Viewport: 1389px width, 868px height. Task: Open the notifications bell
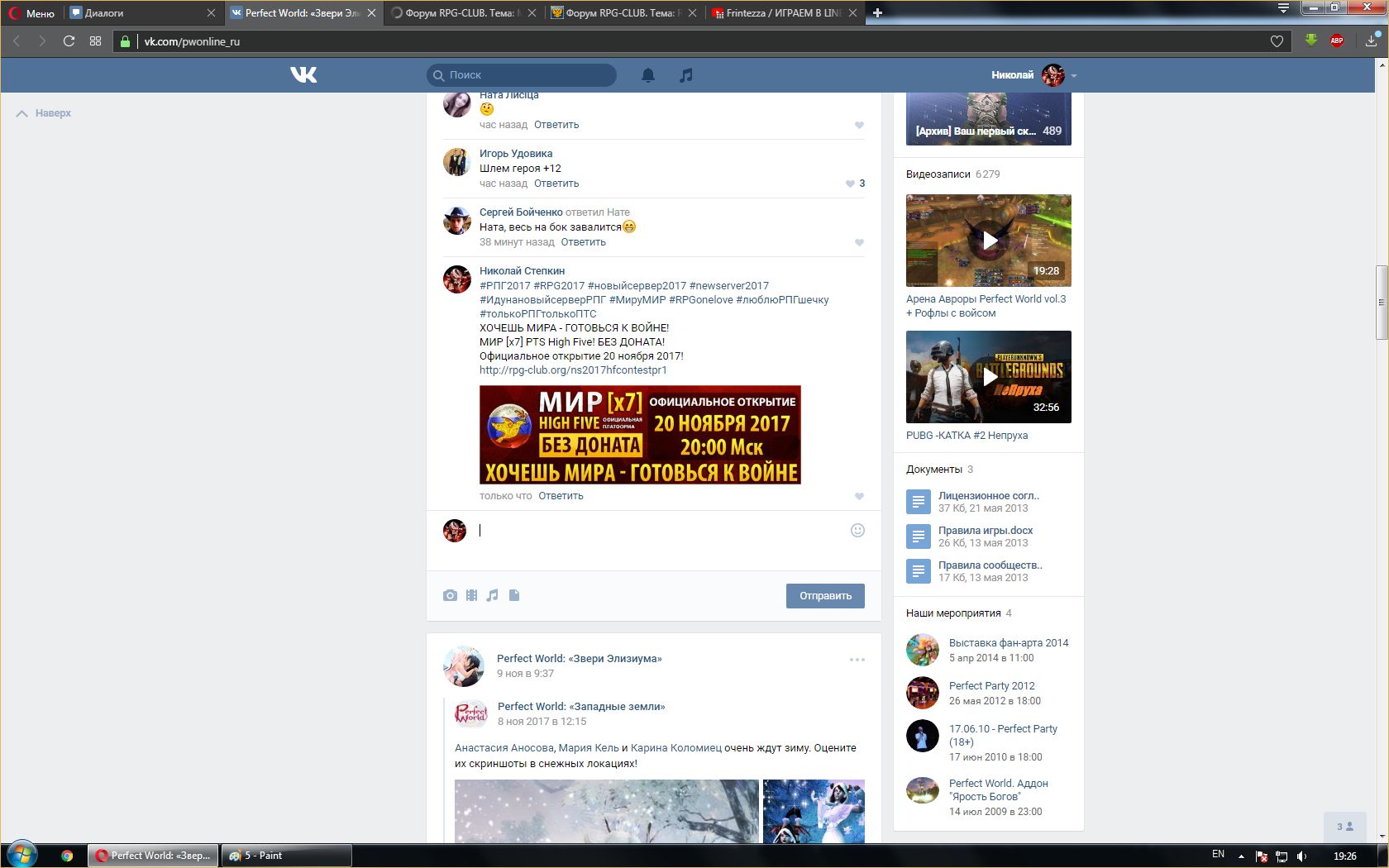[648, 75]
